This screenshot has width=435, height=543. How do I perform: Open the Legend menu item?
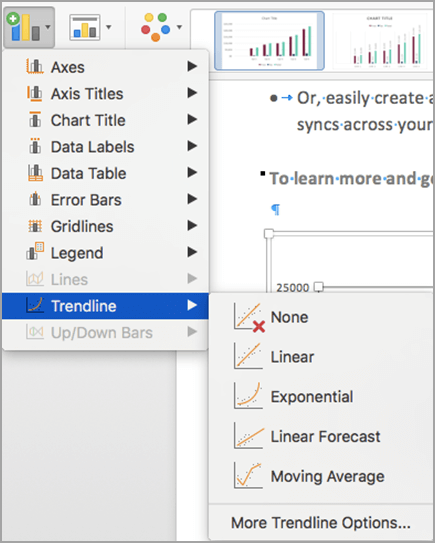105,253
